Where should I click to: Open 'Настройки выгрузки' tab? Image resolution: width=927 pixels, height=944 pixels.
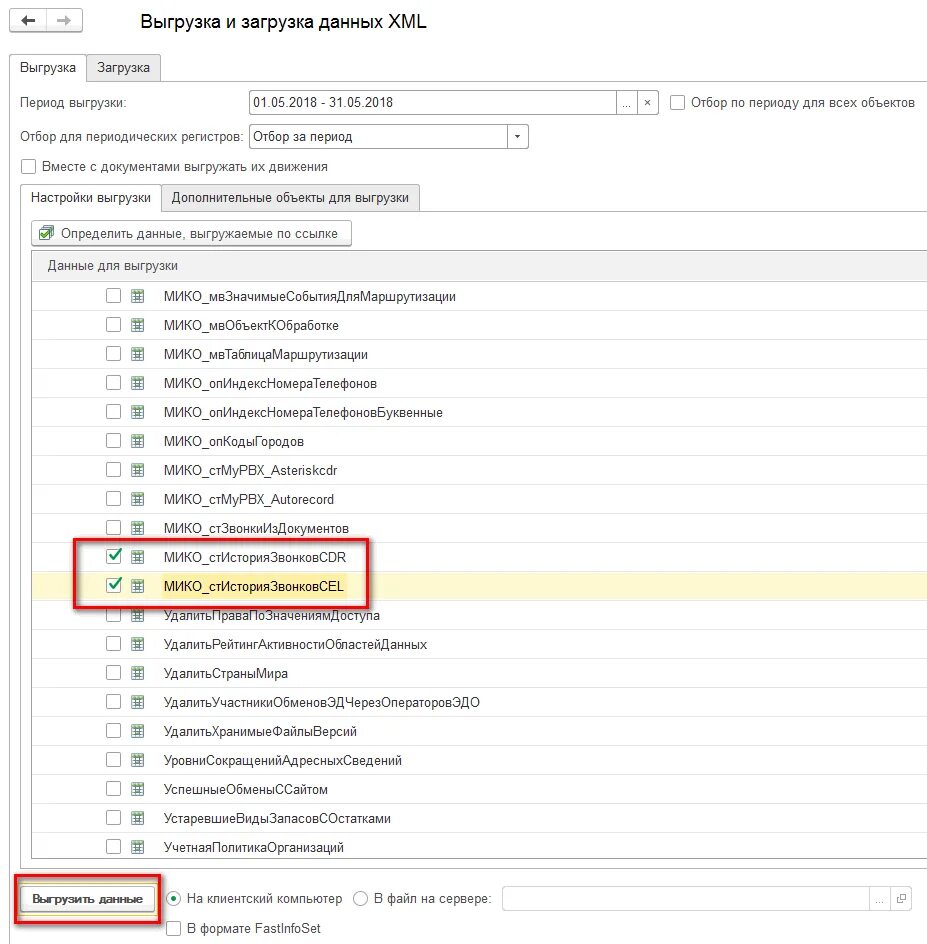[91, 197]
